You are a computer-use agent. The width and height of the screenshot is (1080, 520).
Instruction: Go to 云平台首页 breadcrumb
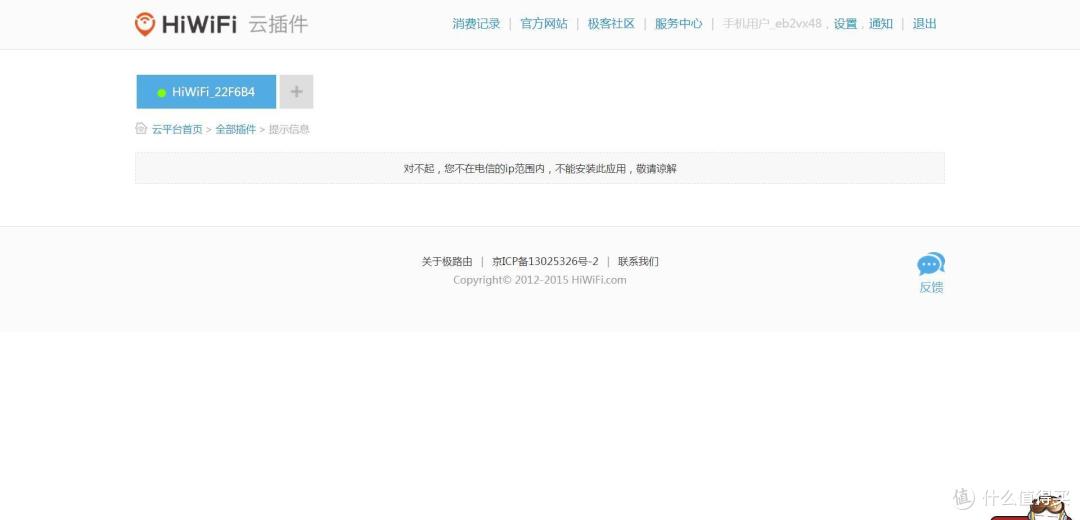[177, 129]
